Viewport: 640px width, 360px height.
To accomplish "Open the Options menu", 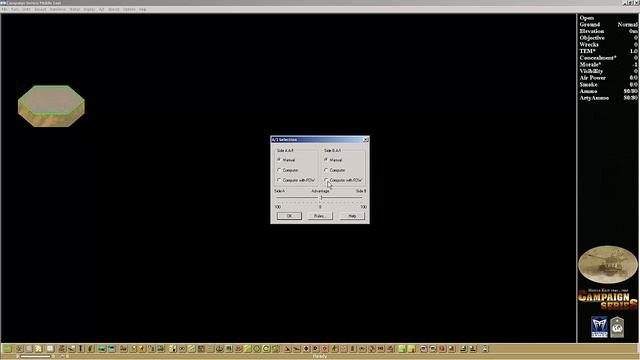I will click(129, 9).
